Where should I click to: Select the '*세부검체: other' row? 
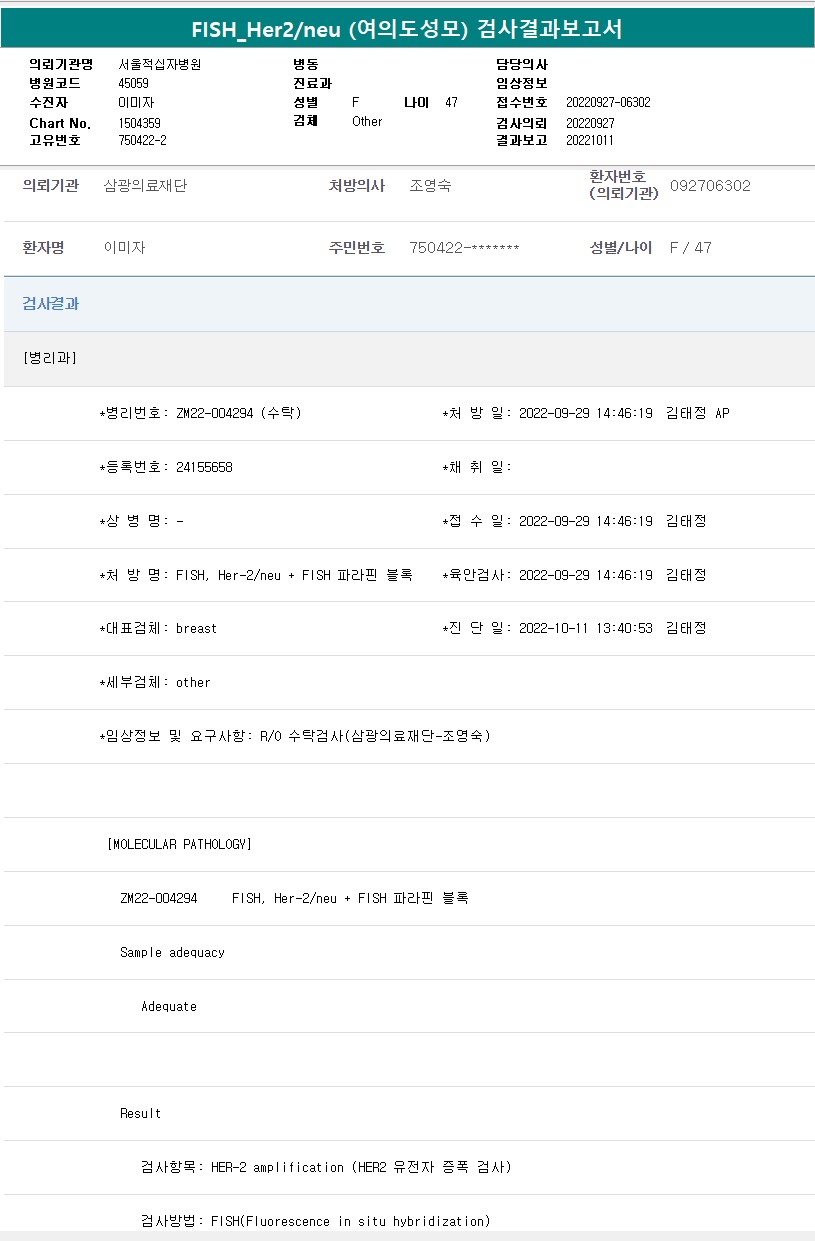click(x=155, y=683)
